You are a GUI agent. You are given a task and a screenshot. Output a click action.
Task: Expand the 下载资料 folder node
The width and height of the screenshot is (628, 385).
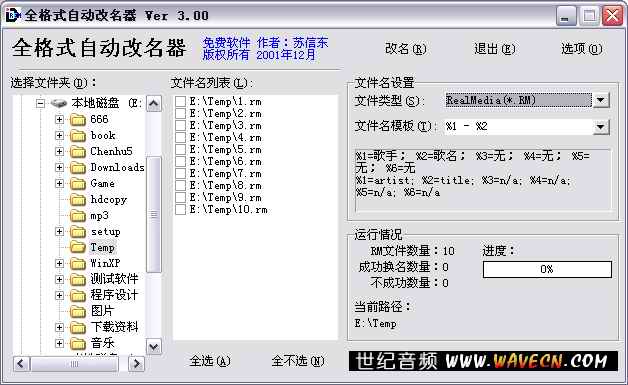coord(59,327)
